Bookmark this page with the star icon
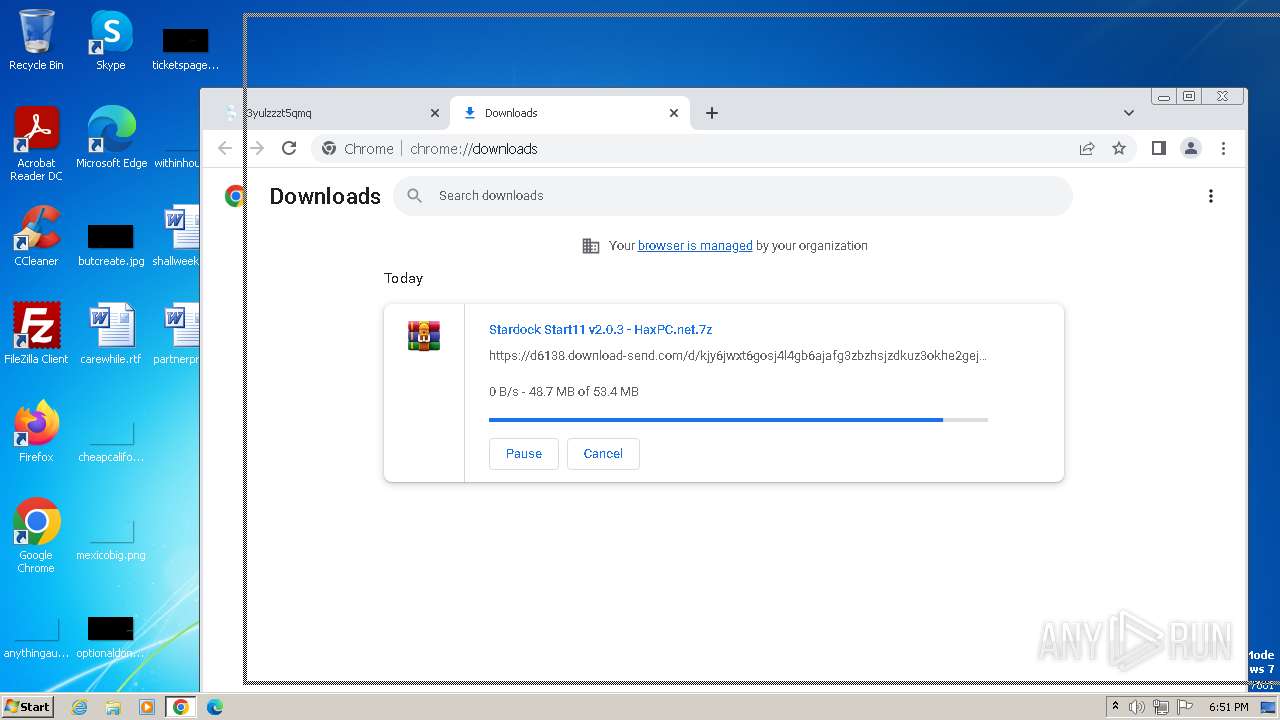The height and width of the screenshot is (720, 1280). pyautogui.click(x=1119, y=148)
